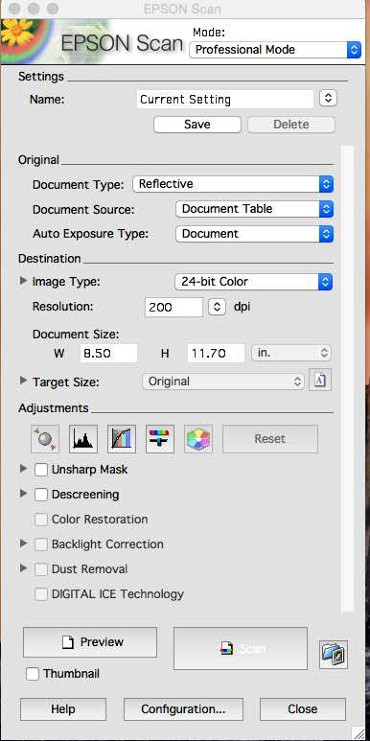Click the large Scan button
Image resolution: width=370 pixels, height=741 pixels.
[241, 648]
